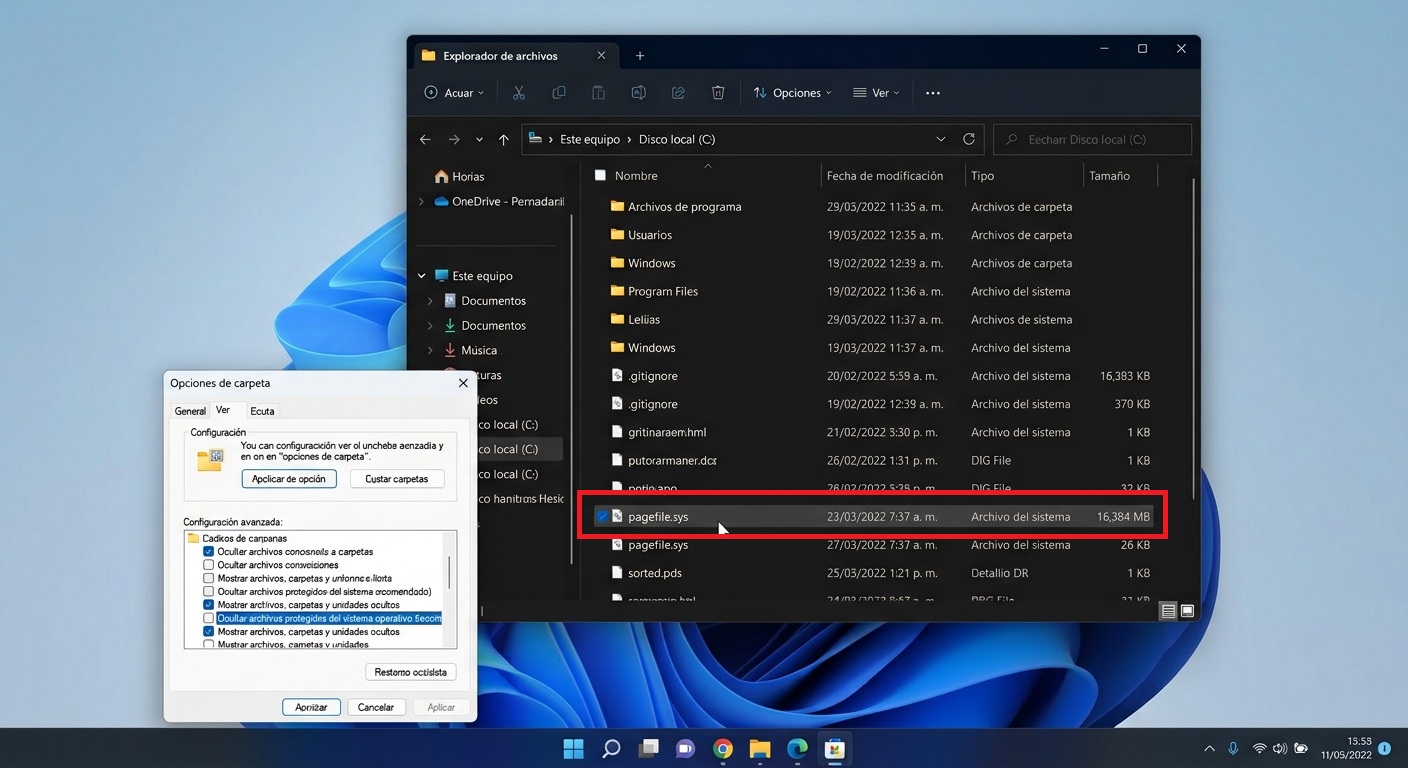Expand the Música tree node

tap(430, 350)
